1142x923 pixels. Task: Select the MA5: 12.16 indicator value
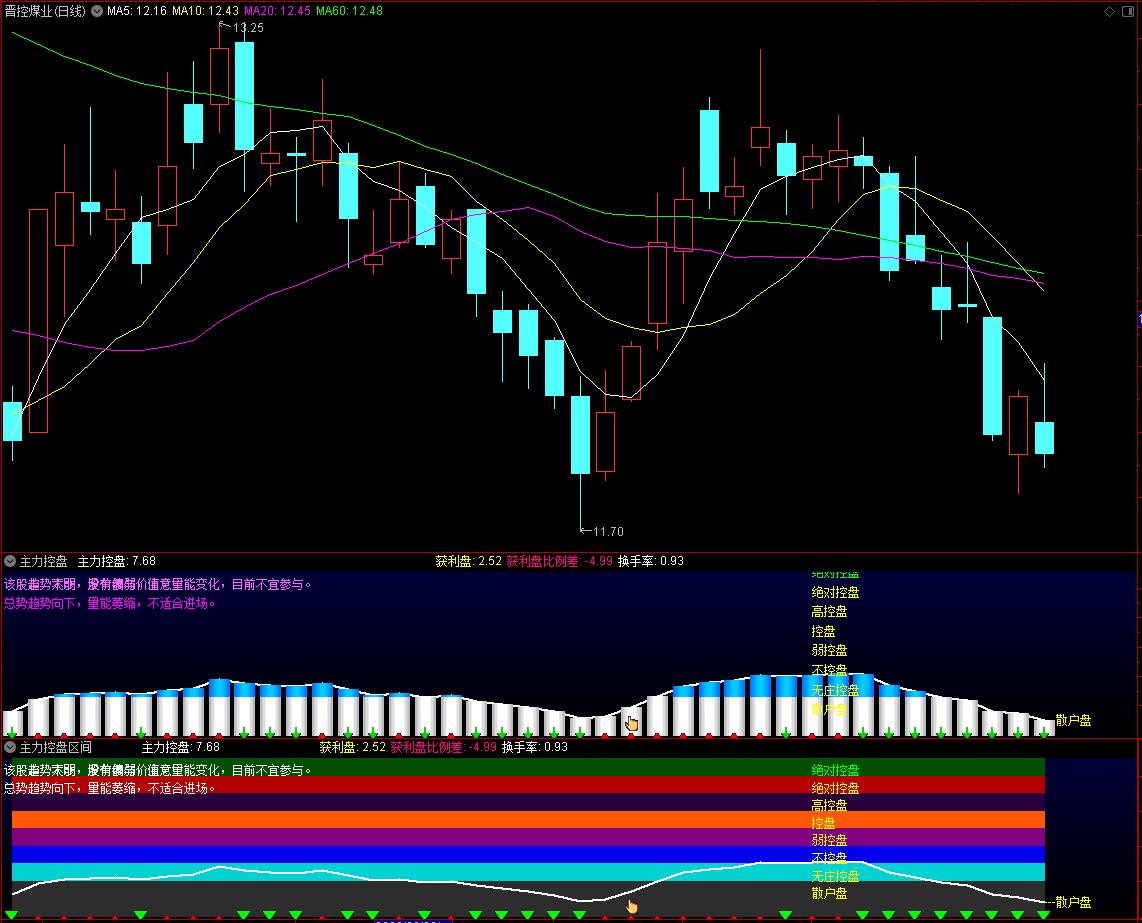137,11
